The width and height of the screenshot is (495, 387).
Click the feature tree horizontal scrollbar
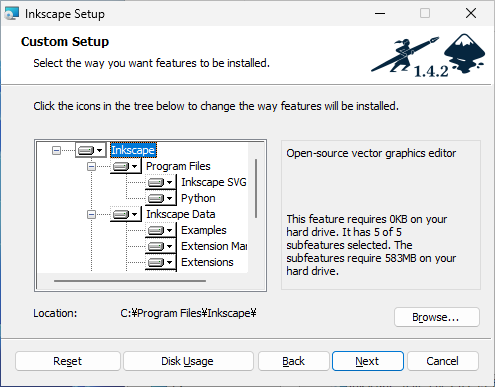pos(130,281)
